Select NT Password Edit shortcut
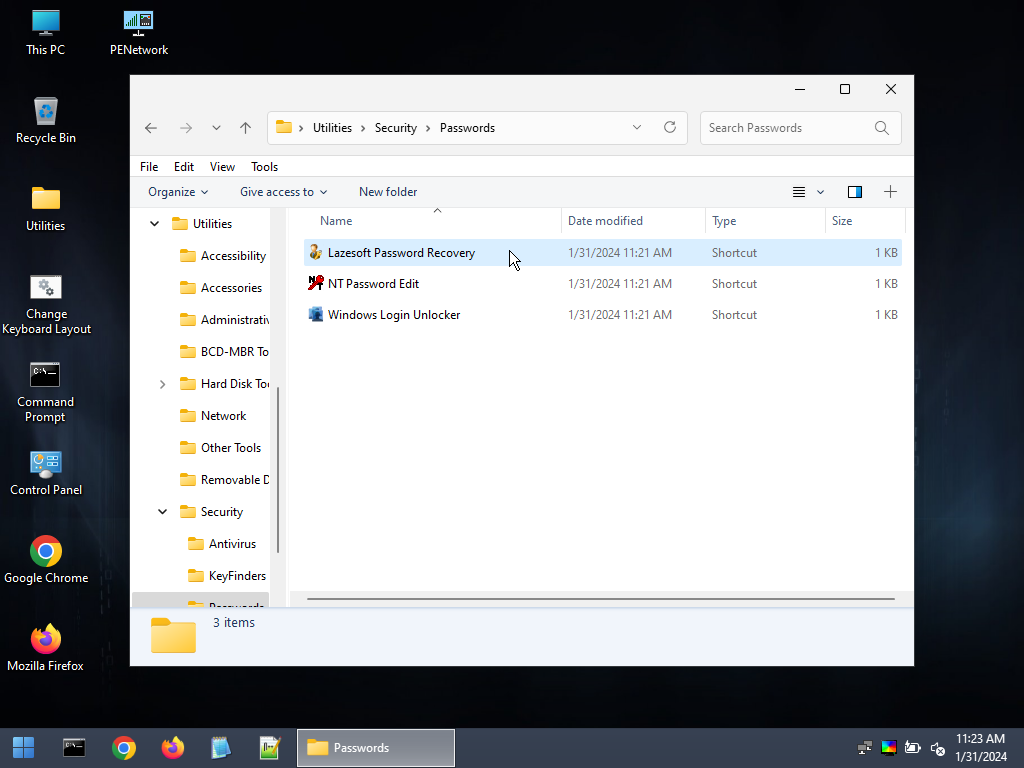The height and width of the screenshot is (768, 1024). (602, 283)
